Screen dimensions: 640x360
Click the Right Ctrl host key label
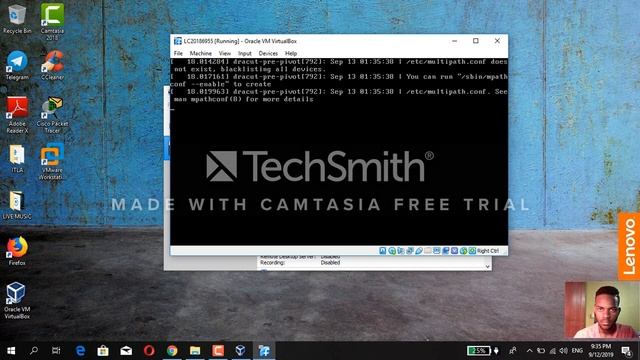click(x=488, y=251)
